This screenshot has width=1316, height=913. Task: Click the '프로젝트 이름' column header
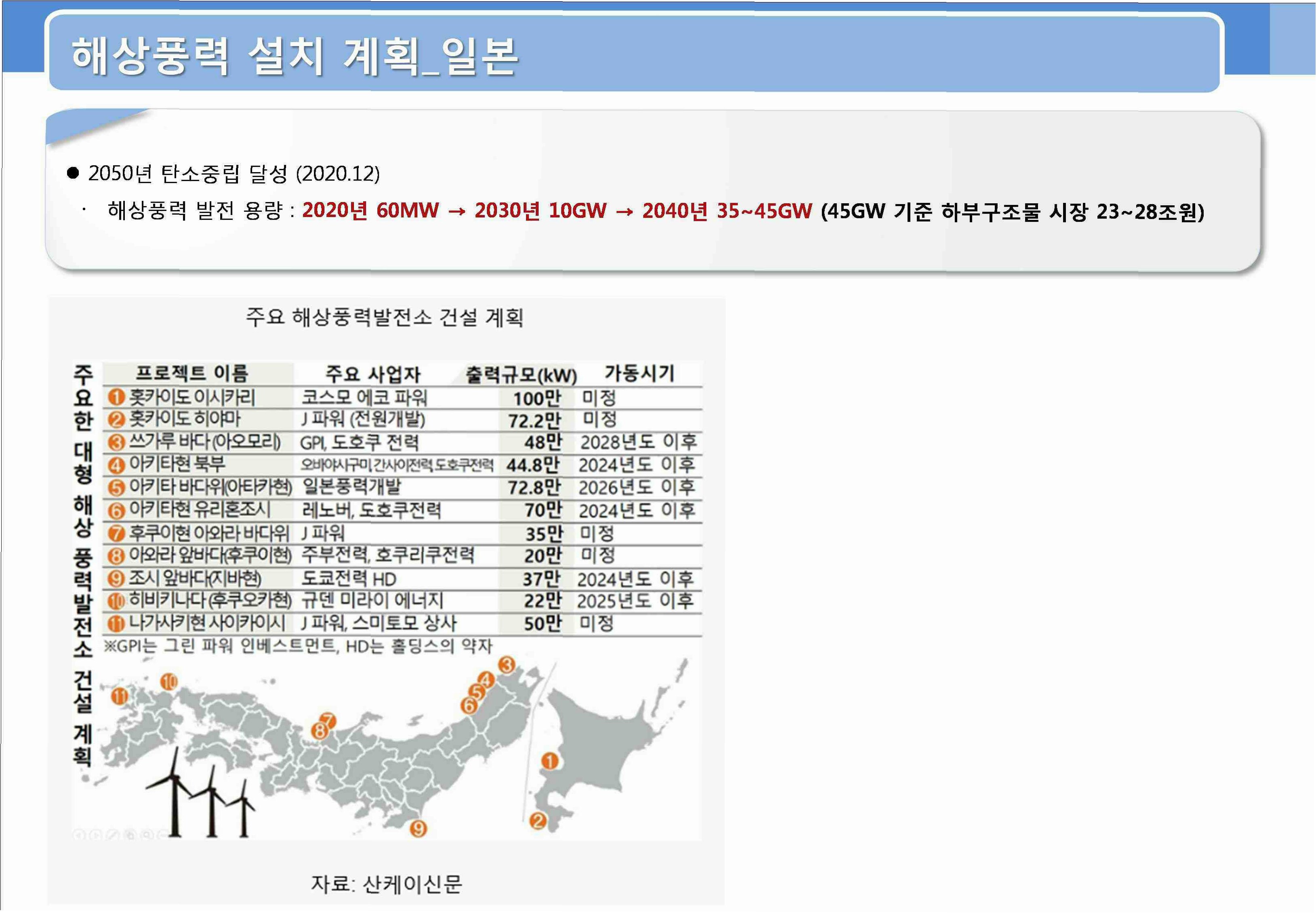point(191,374)
